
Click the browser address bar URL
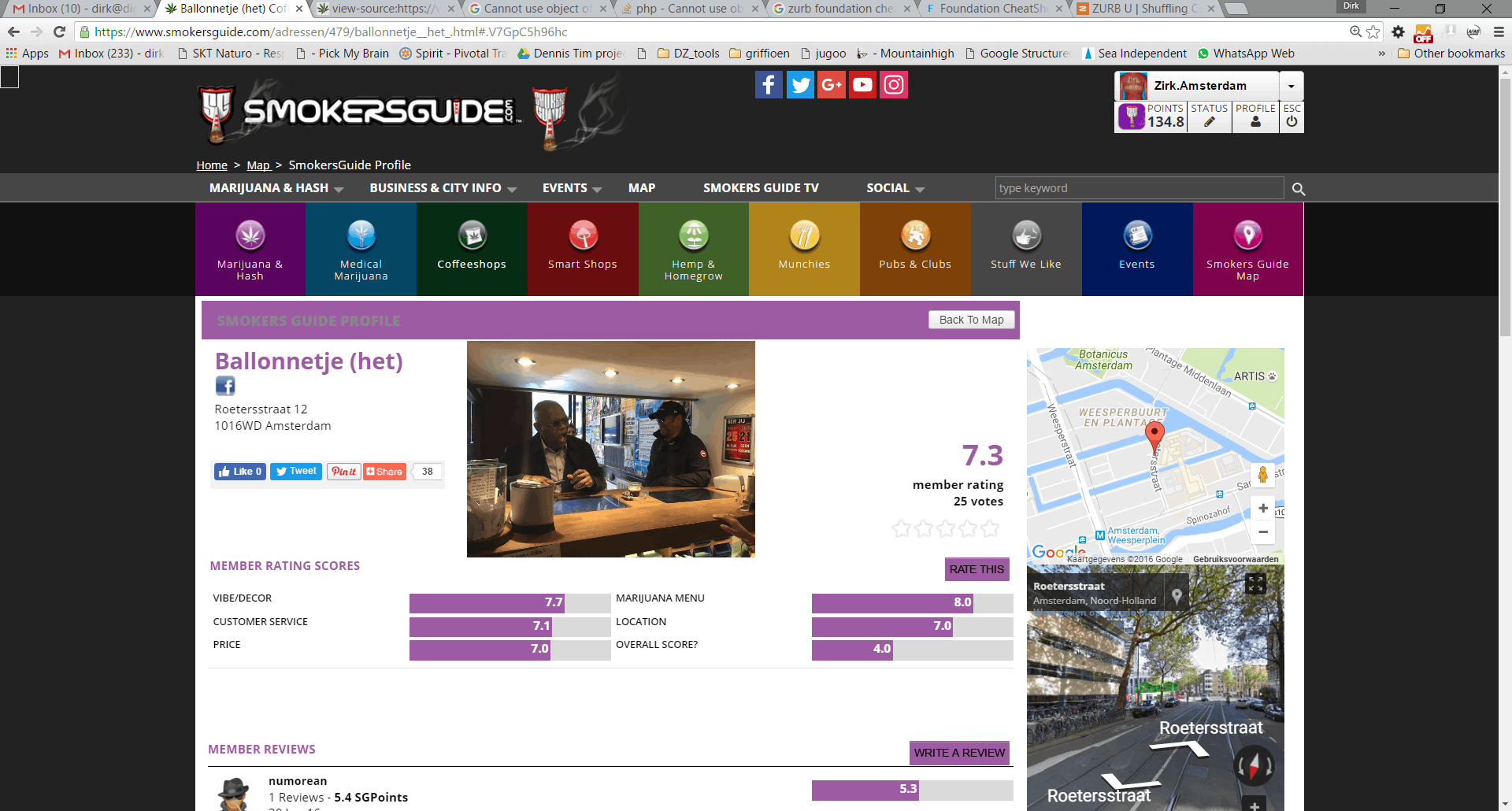click(x=331, y=32)
